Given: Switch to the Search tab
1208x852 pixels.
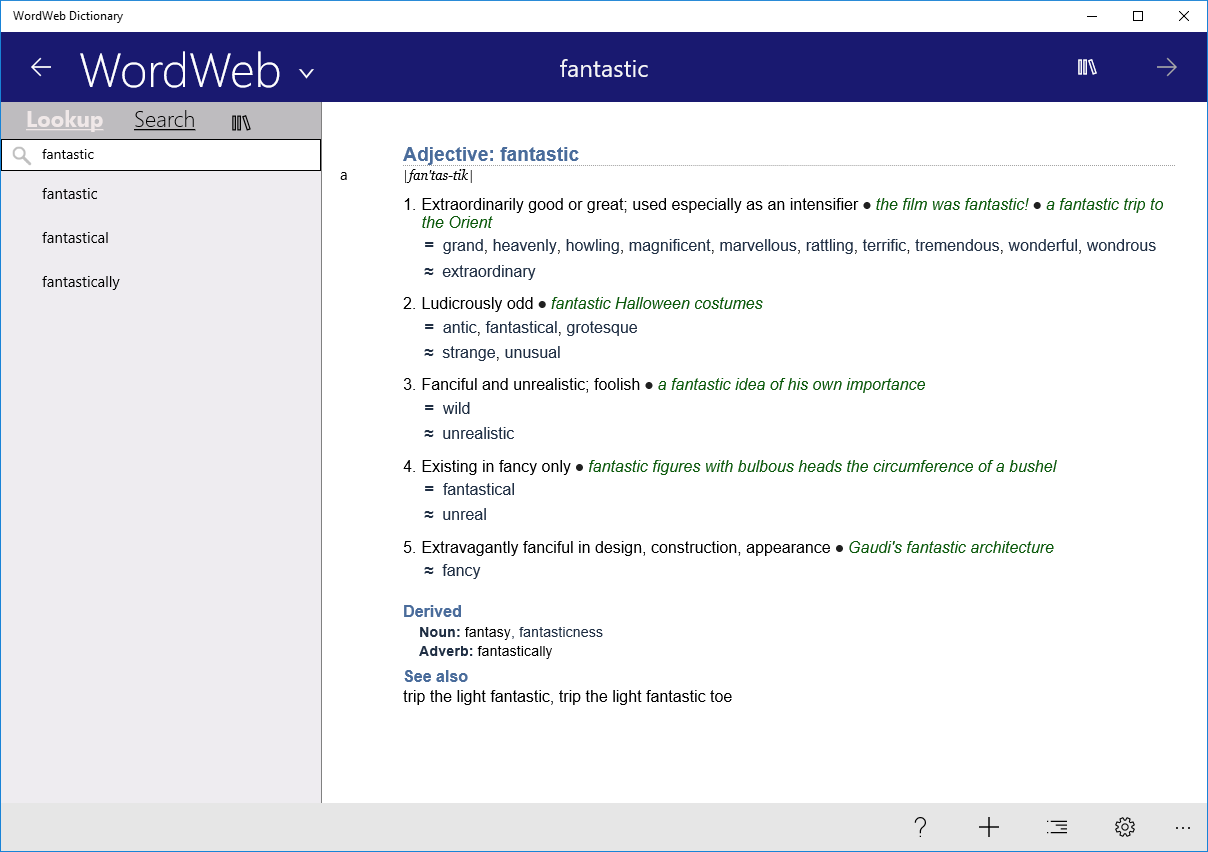Looking at the screenshot, I should pyautogui.click(x=164, y=119).
